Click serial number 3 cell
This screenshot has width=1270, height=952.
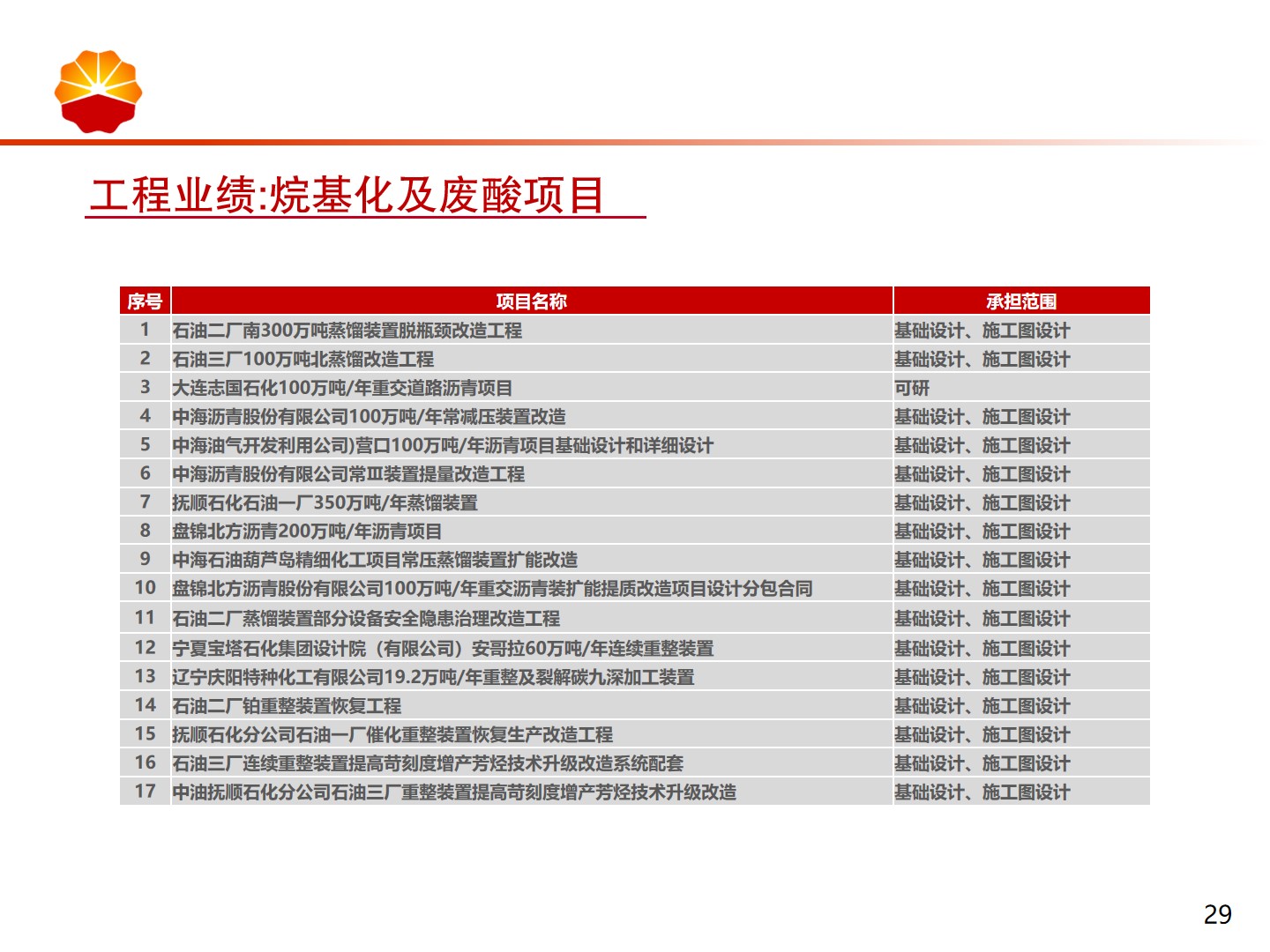point(145,388)
